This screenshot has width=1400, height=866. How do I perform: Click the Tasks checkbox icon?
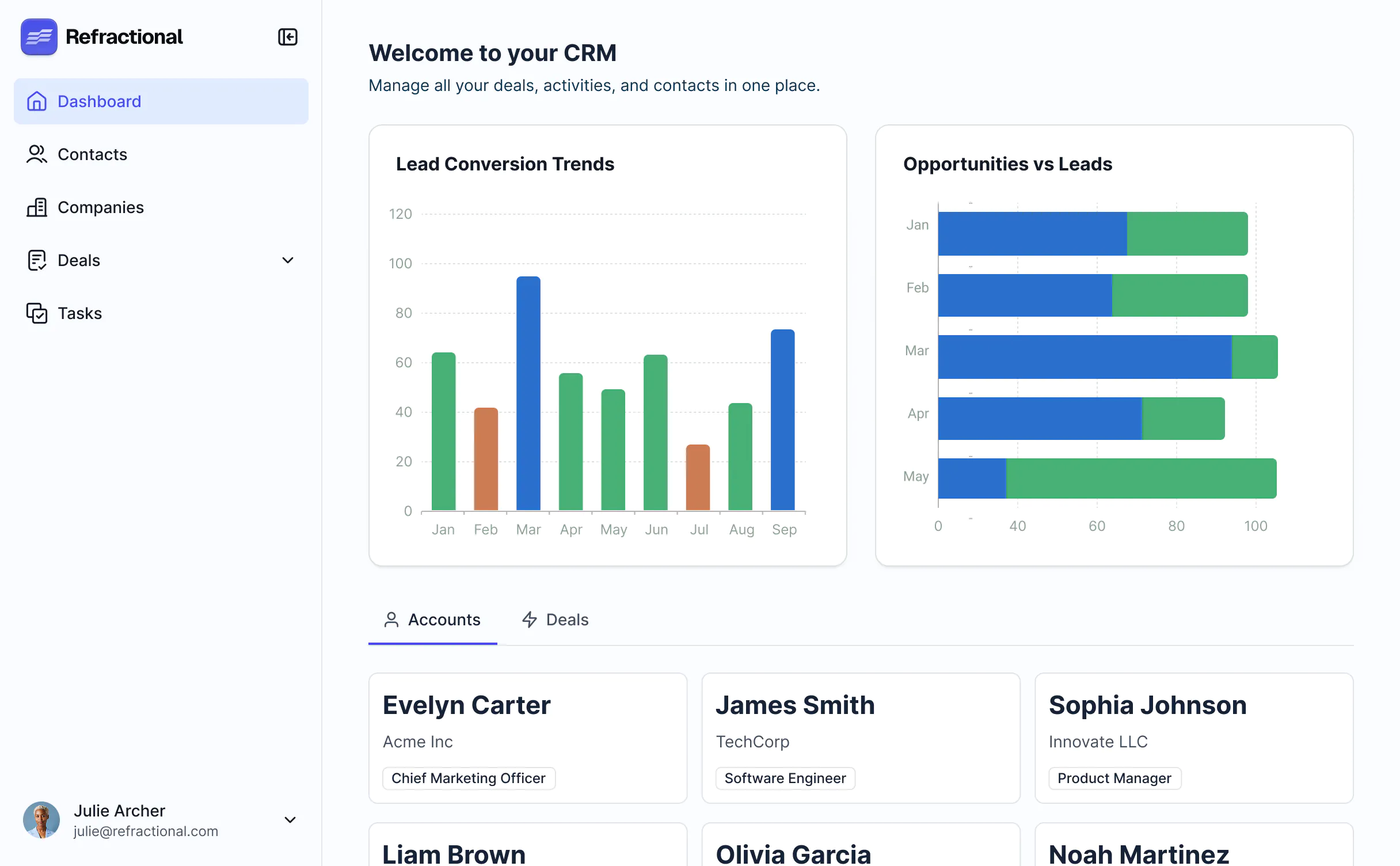37,313
